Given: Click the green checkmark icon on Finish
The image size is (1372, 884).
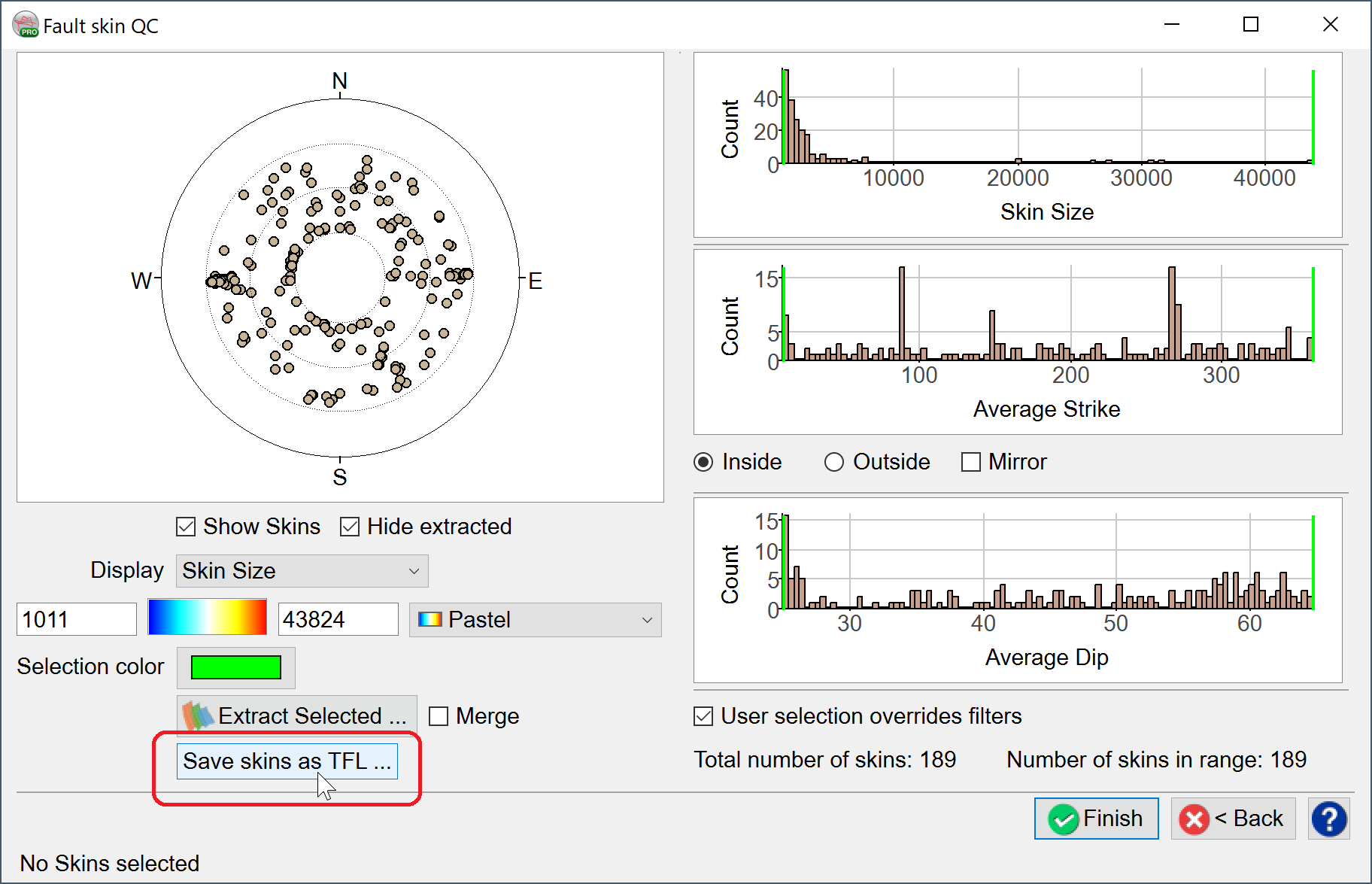Looking at the screenshot, I should pos(1063,819).
